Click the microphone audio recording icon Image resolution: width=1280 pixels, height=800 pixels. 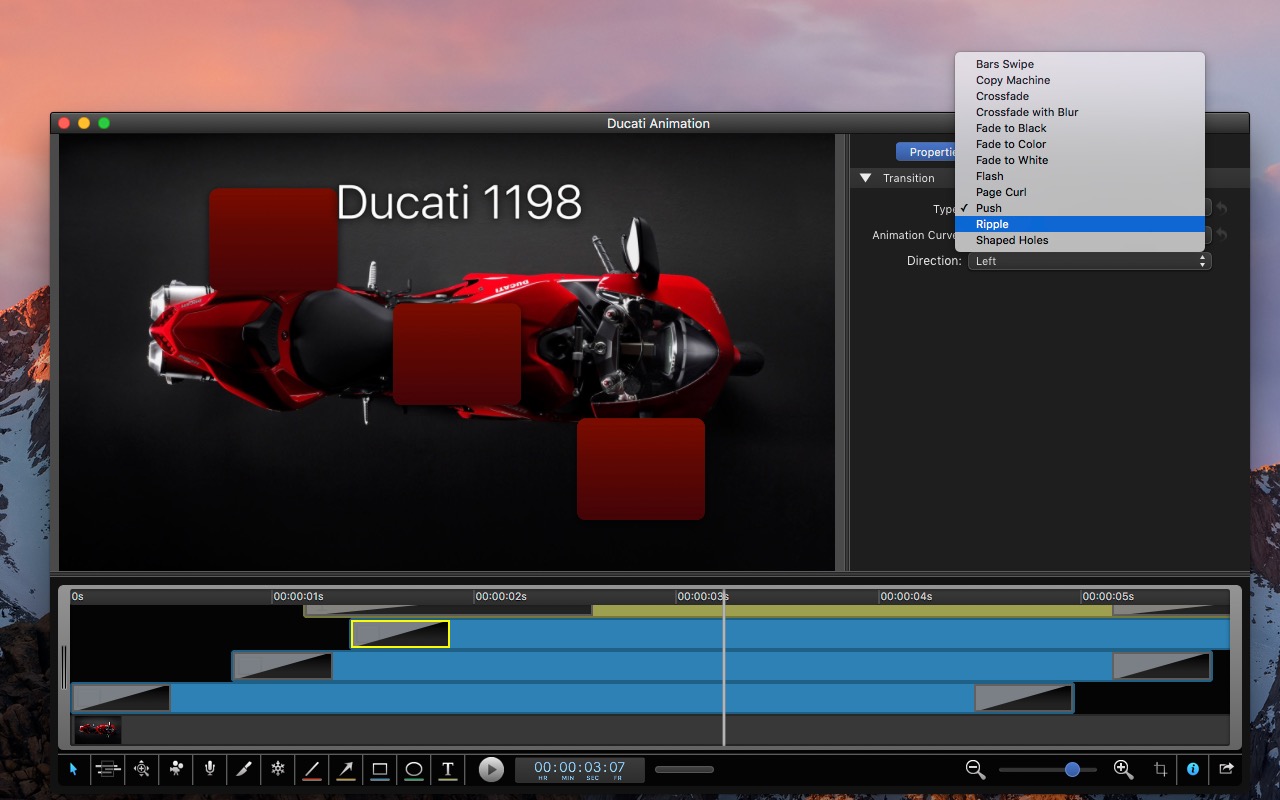(x=210, y=769)
